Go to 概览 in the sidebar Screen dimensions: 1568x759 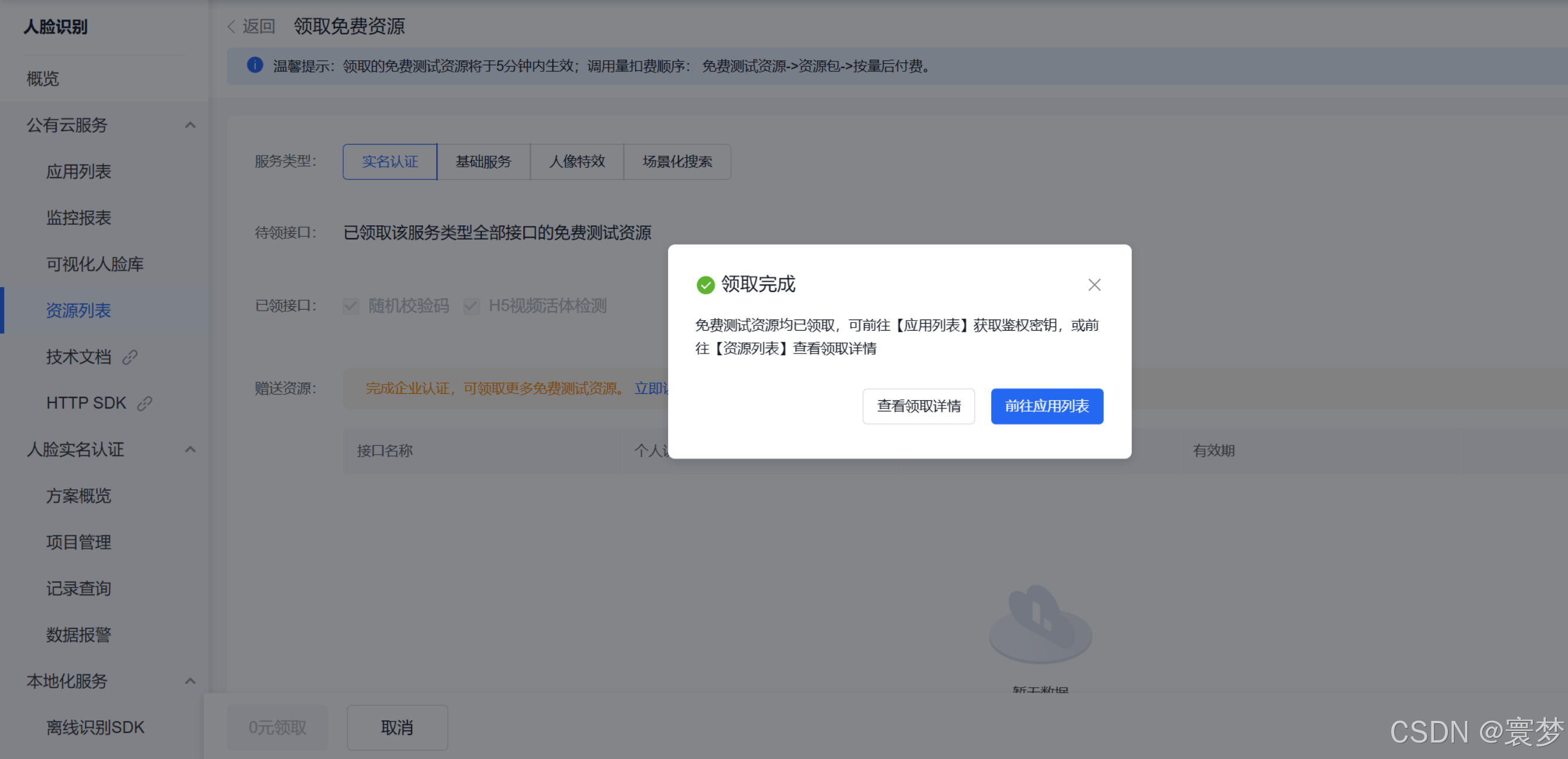pyautogui.click(x=43, y=78)
